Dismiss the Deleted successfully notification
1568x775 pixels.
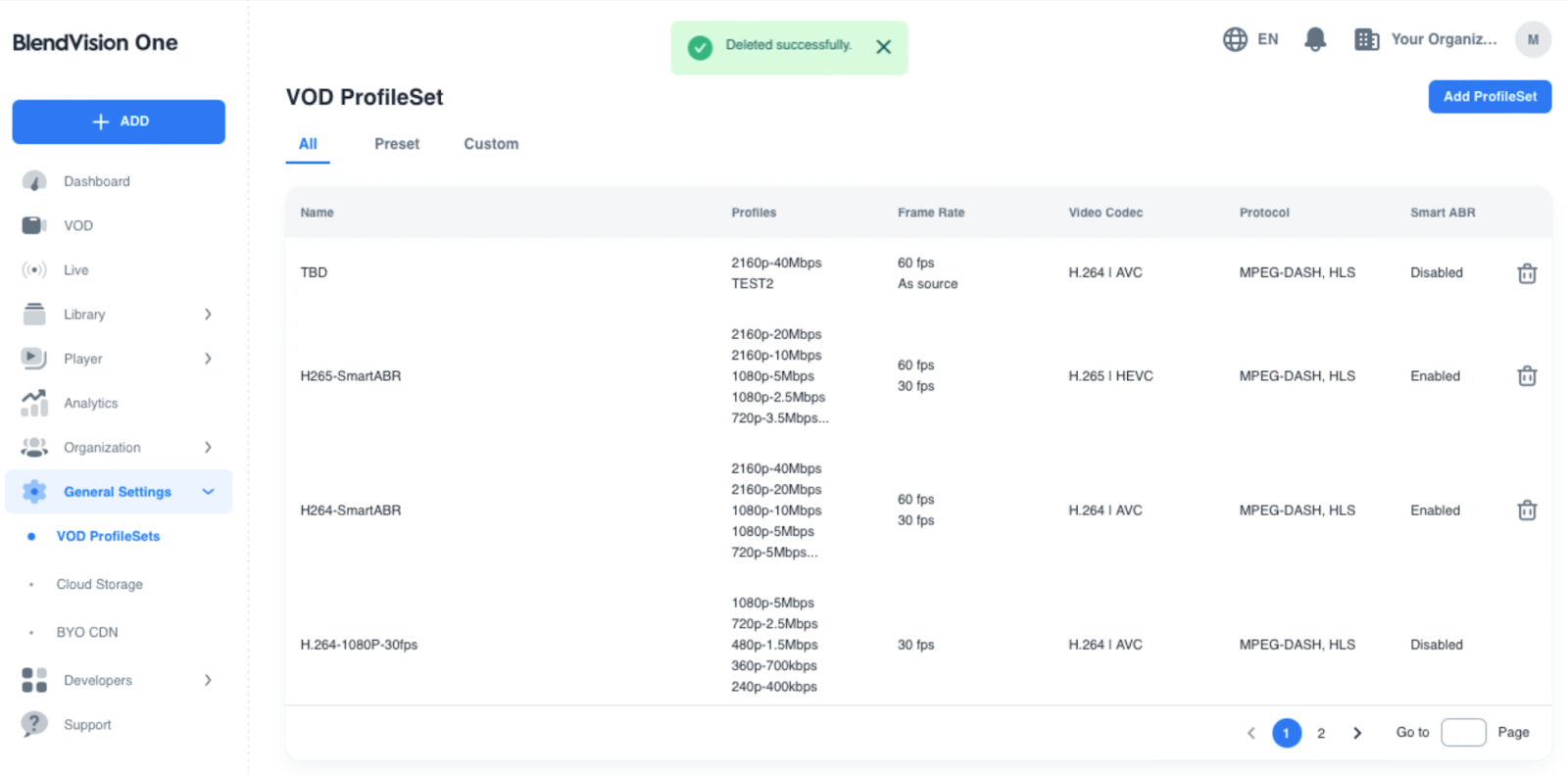883,47
